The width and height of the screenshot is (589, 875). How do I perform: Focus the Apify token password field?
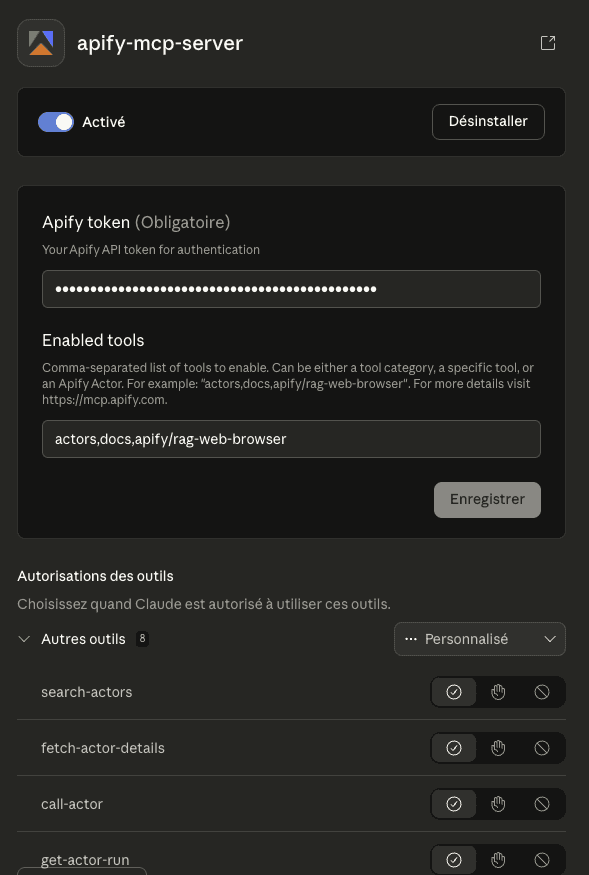[x=291, y=289]
